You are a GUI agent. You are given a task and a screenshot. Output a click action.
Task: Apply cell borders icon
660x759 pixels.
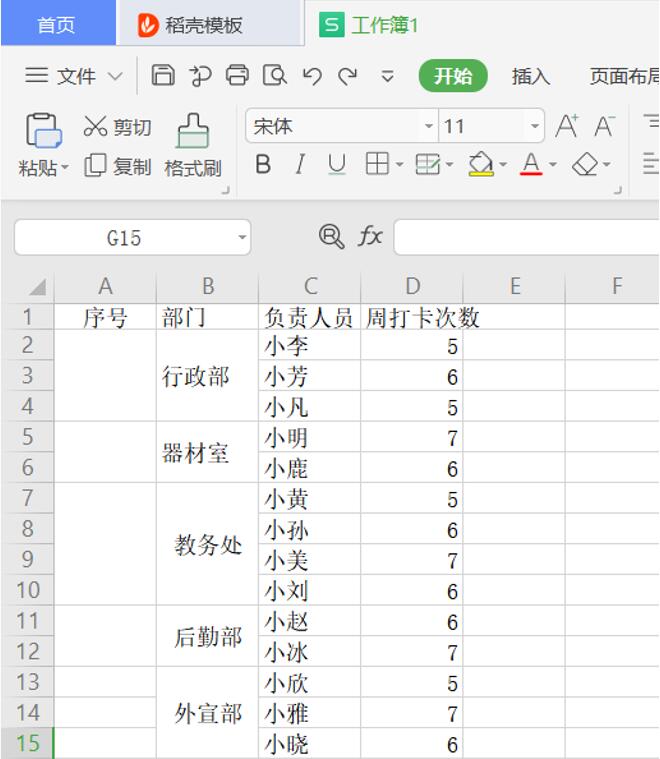pos(377,164)
